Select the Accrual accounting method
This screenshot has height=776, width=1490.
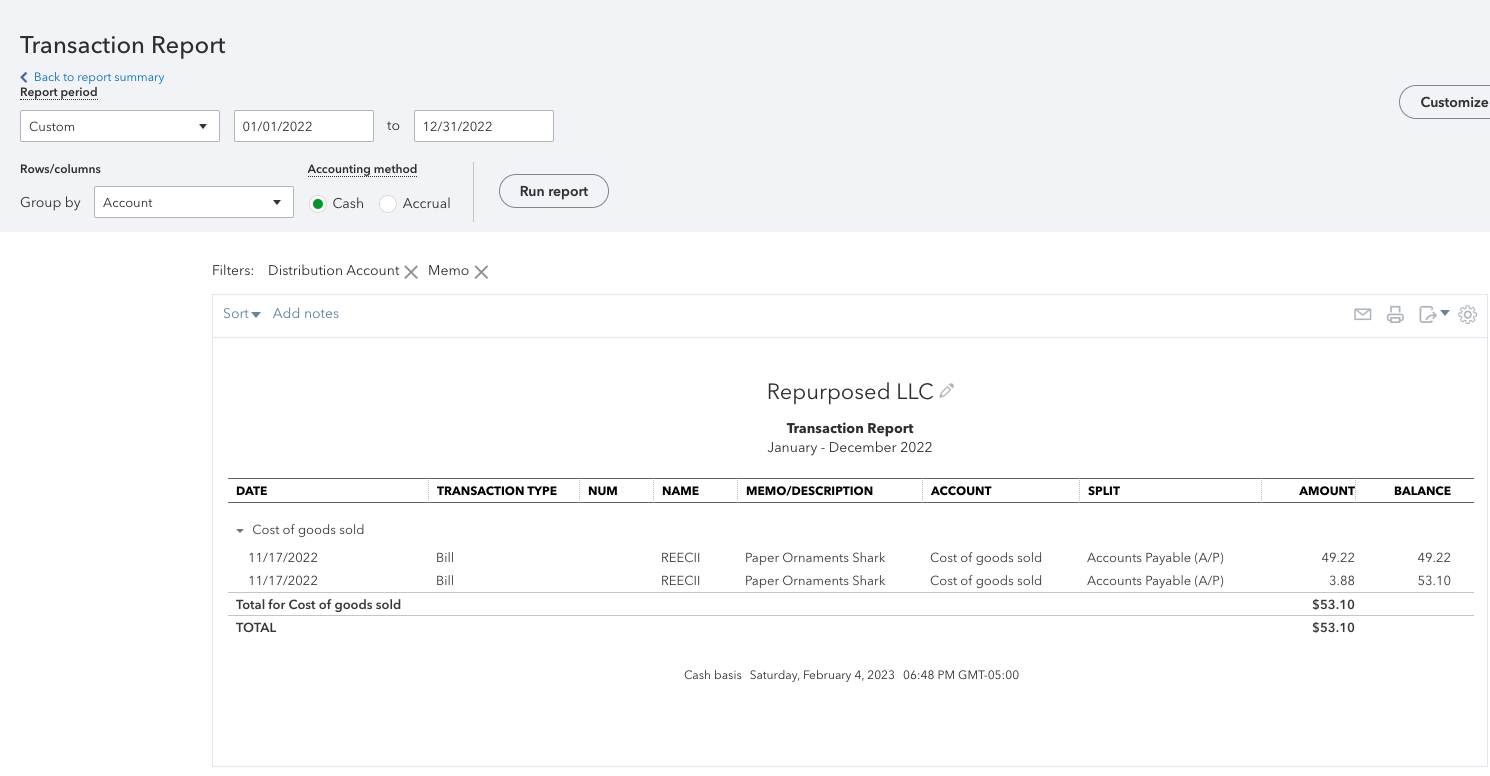coord(388,203)
